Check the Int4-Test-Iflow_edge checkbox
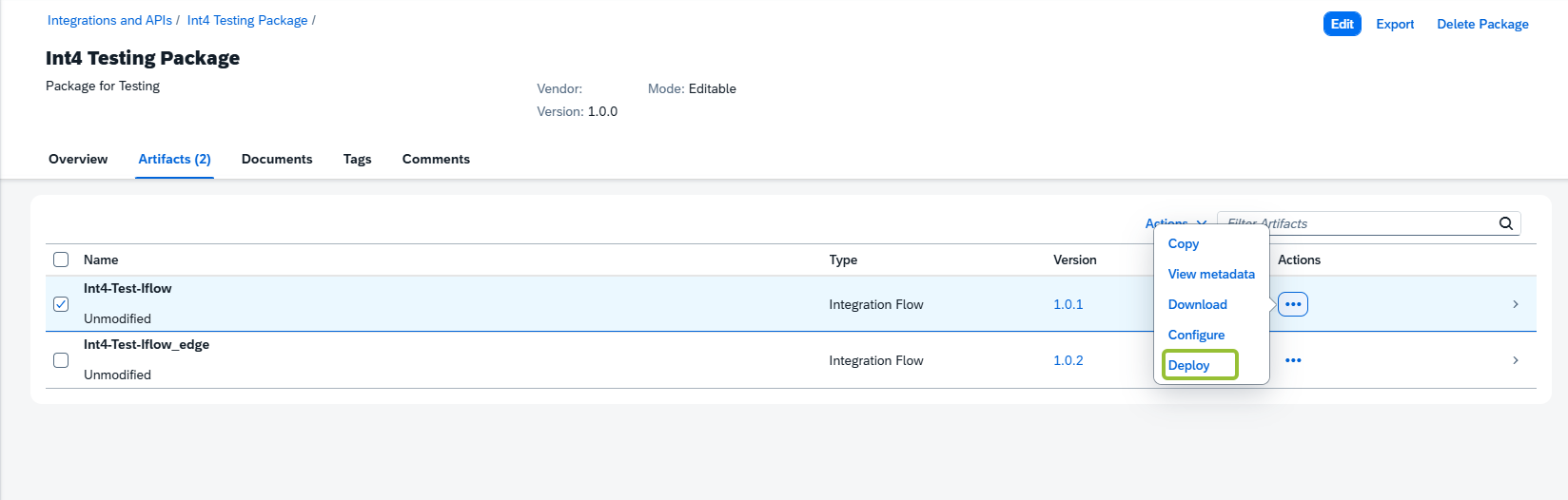Viewport: 1568px width, 500px height. [x=61, y=360]
